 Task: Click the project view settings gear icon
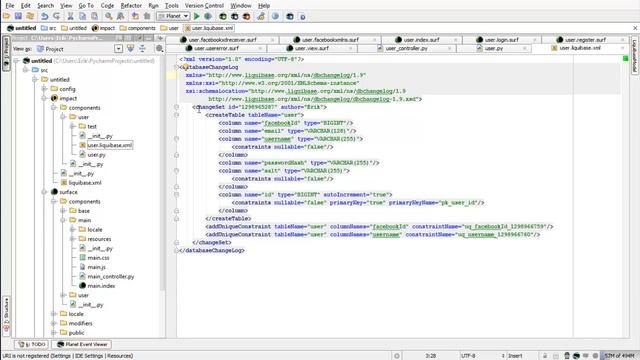tap(159, 49)
